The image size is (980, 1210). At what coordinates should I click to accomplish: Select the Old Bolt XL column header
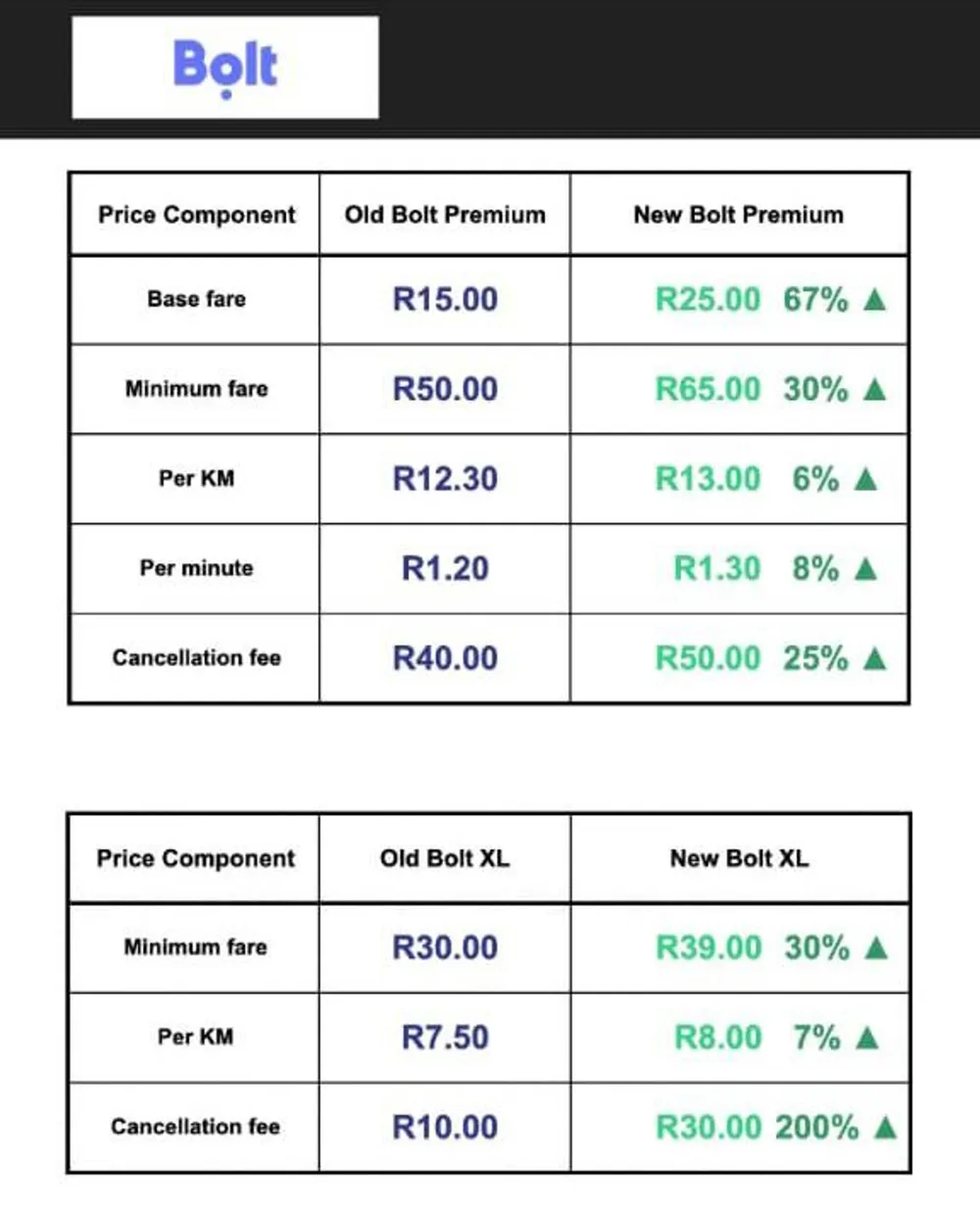[445, 858]
